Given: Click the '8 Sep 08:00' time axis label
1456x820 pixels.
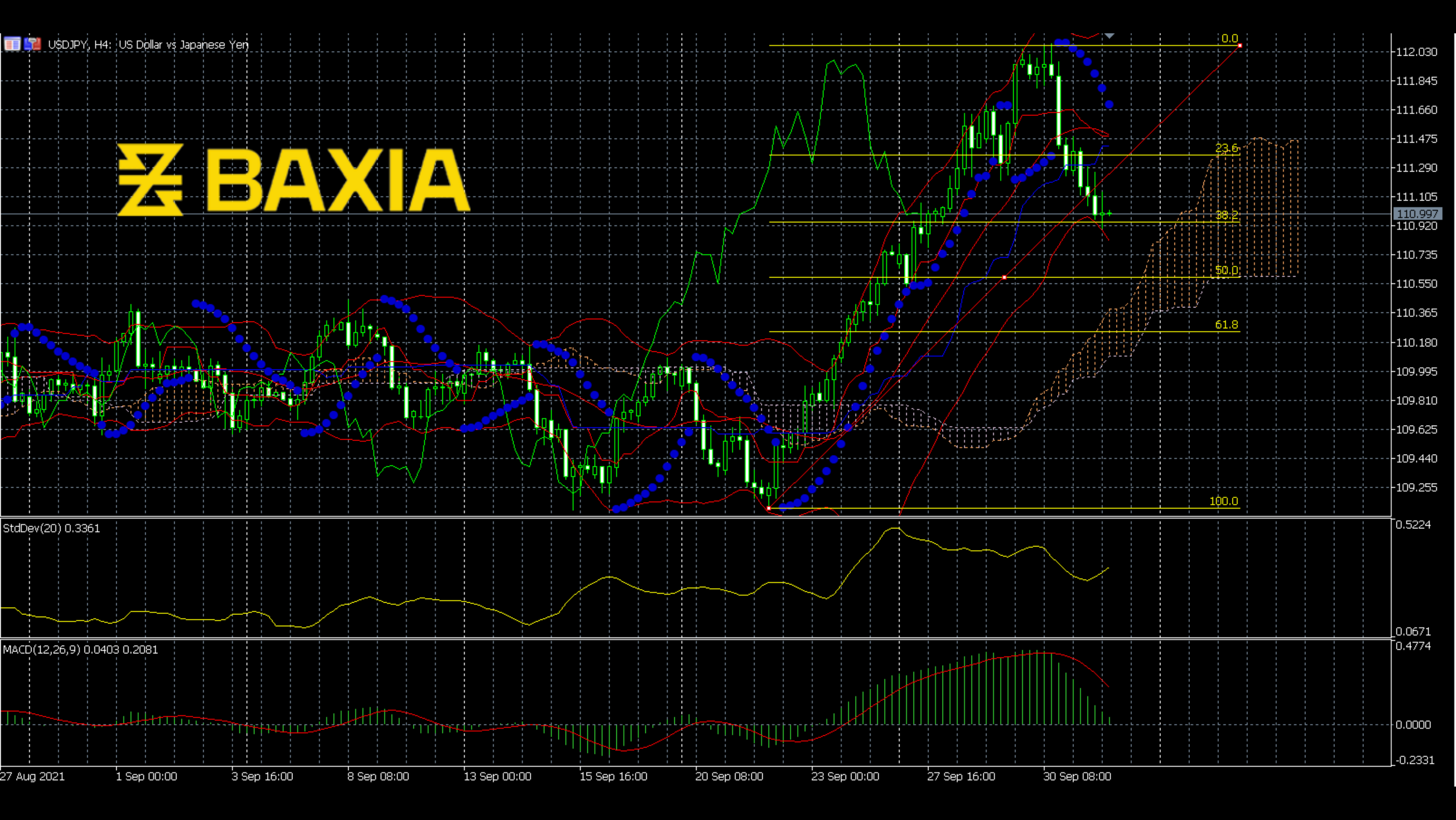Looking at the screenshot, I should coord(378,777).
